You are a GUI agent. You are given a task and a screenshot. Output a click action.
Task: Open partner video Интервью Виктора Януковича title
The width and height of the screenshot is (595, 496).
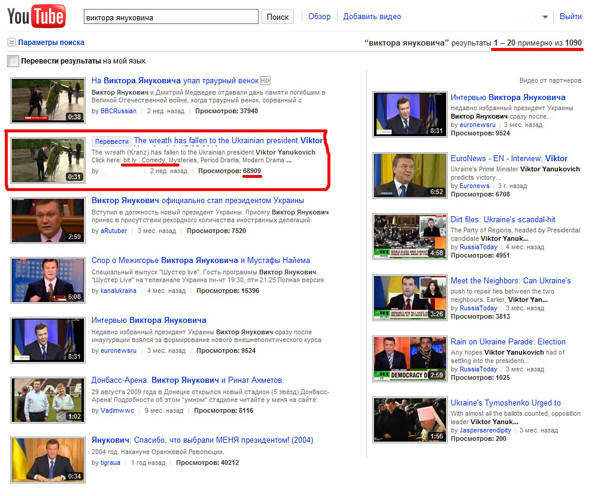point(508,98)
